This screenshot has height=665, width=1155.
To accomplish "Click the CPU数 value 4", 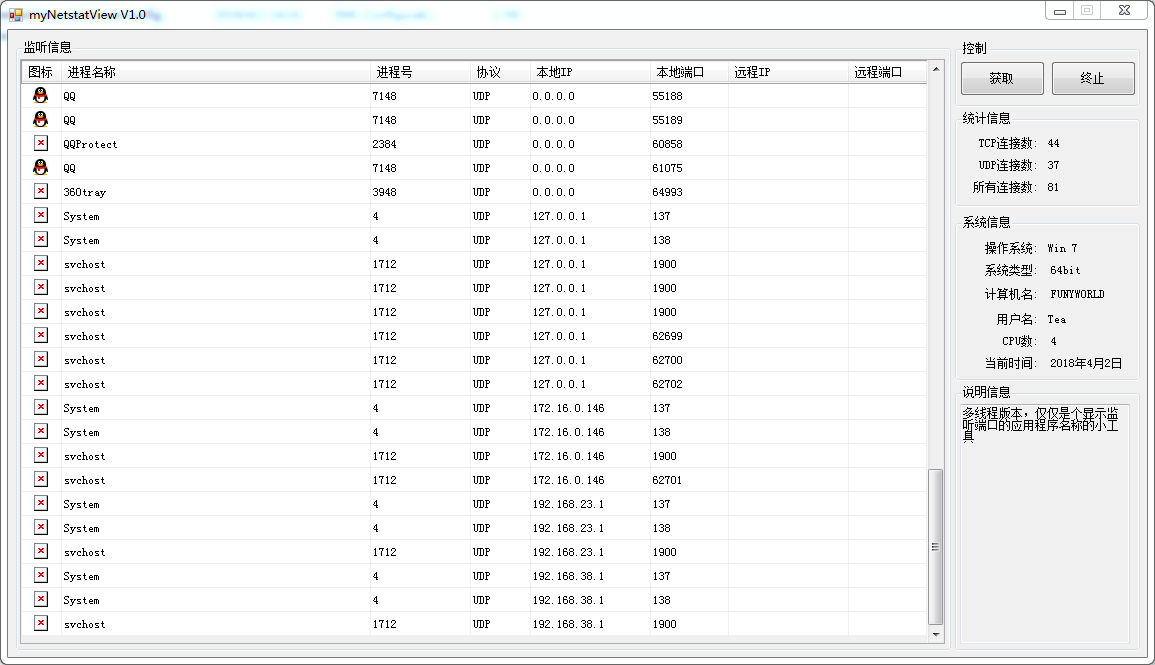I will 1053,342.
